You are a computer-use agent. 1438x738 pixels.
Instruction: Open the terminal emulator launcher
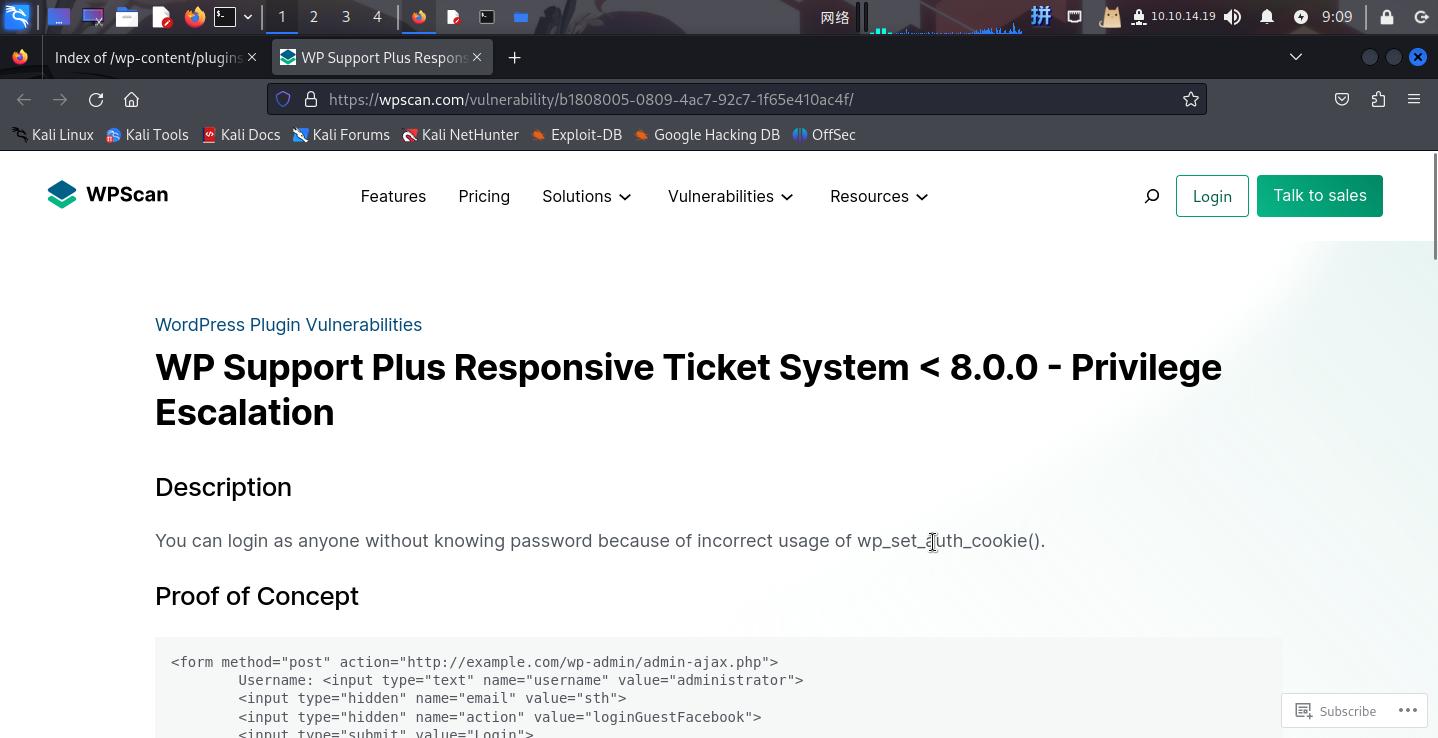click(225, 17)
